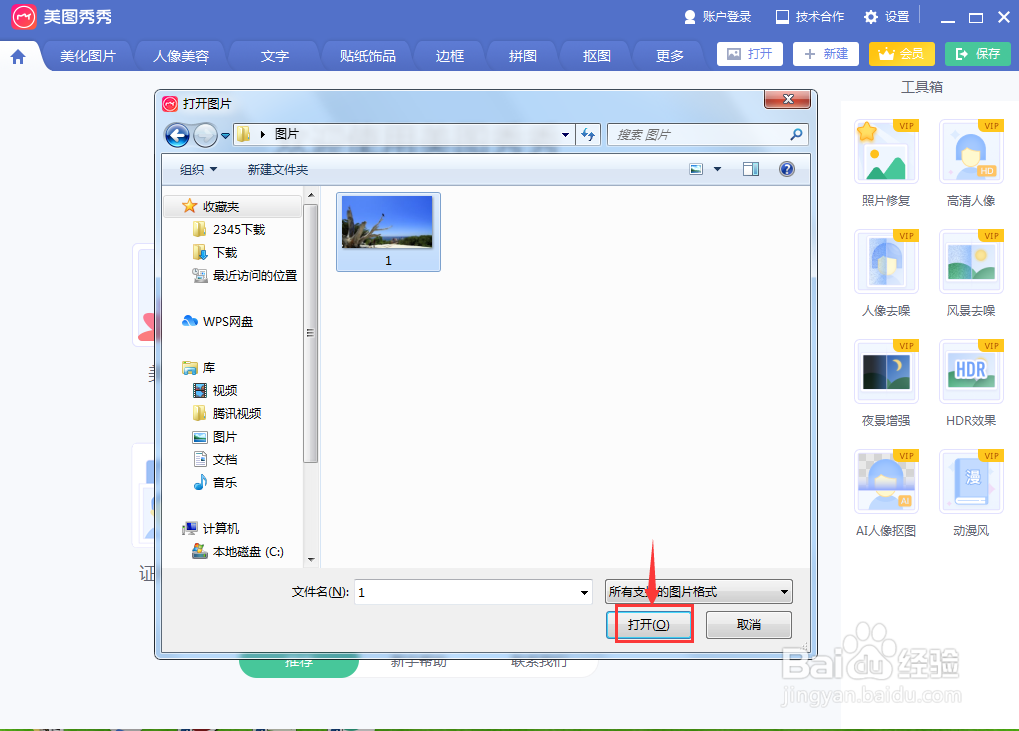1019x731 pixels.
Task: Launch the 风景去噪 feature
Action: click(x=969, y=273)
